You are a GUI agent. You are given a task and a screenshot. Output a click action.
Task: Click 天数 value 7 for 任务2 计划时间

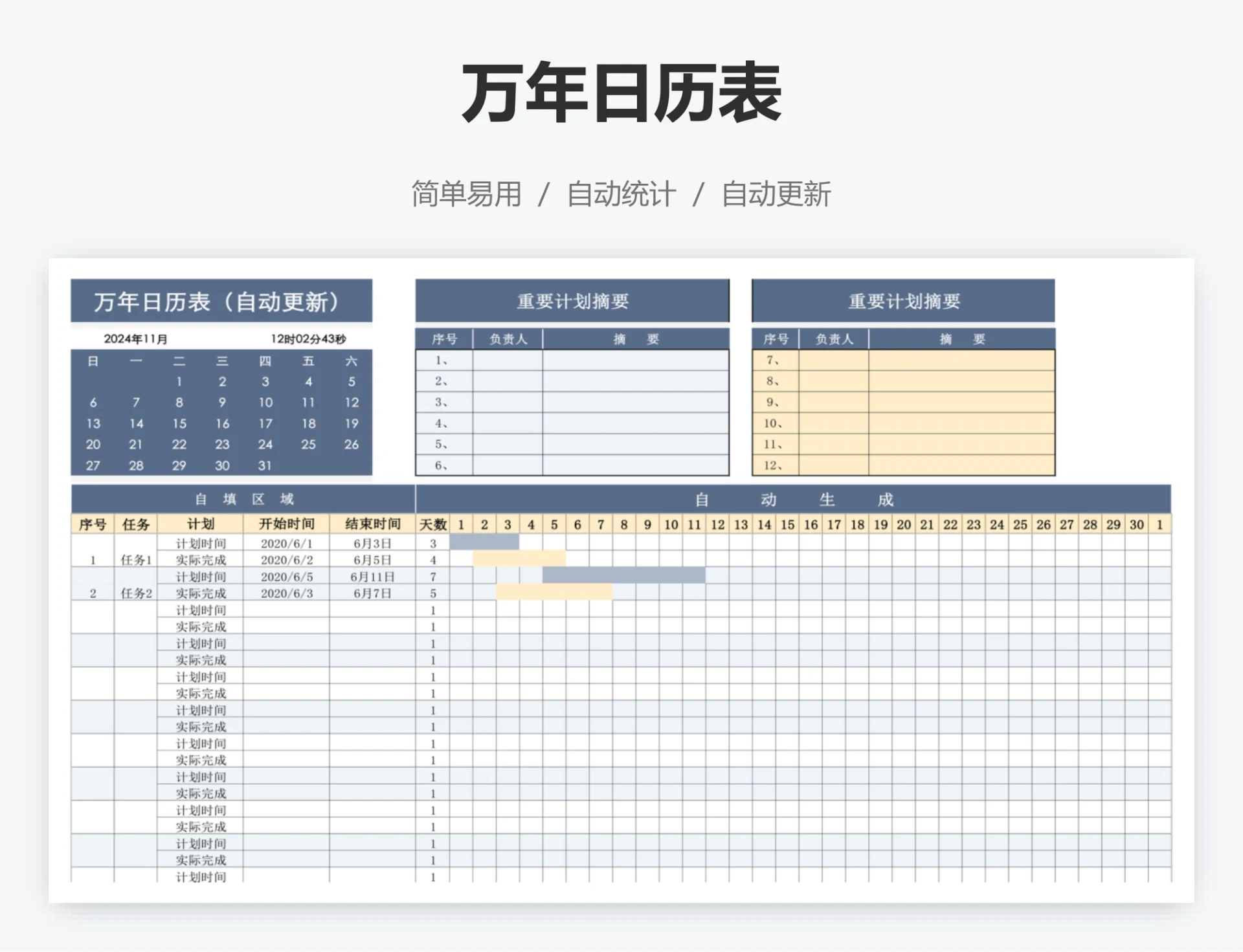click(434, 578)
